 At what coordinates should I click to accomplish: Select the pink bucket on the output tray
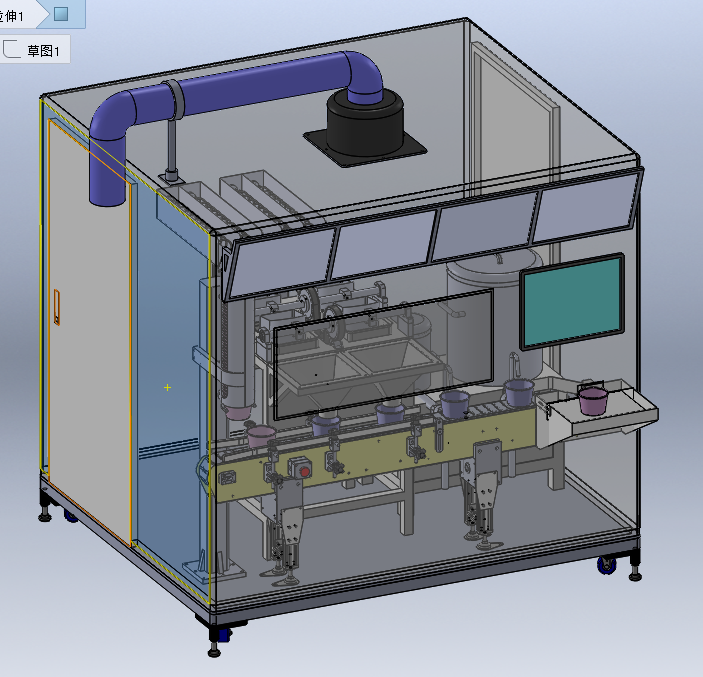[593, 401]
